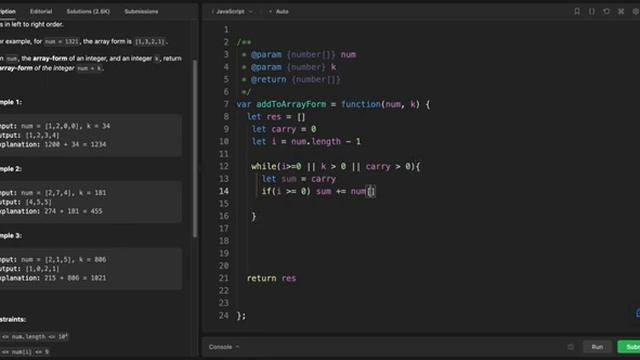Click closing '};' on line 24
Viewport: 640px width, 360px height.
[241, 316]
